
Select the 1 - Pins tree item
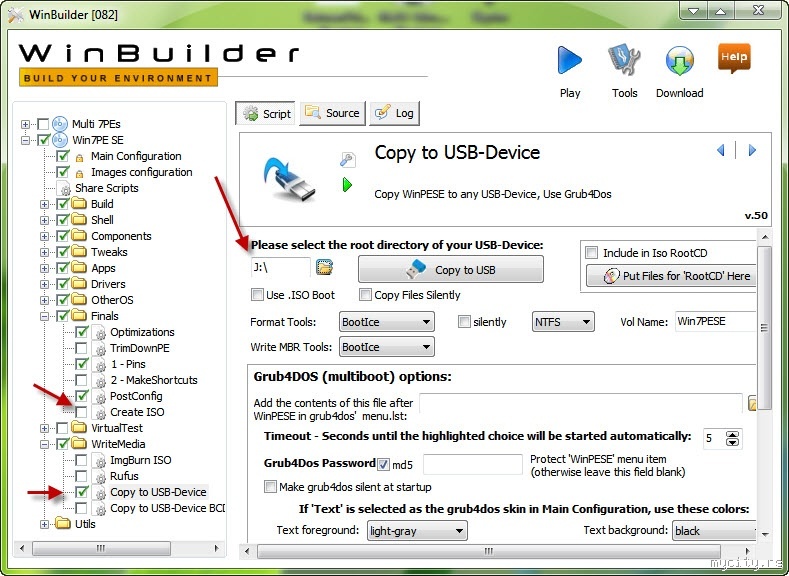128,364
